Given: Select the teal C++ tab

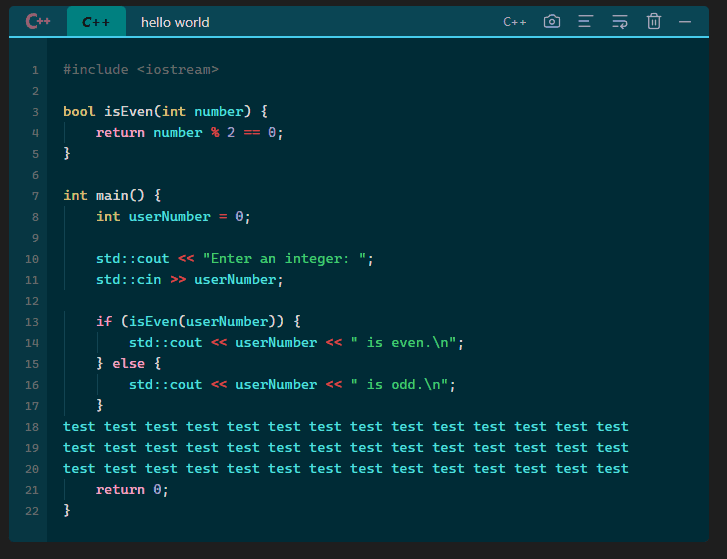Looking at the screenshot, I should 96,22.
